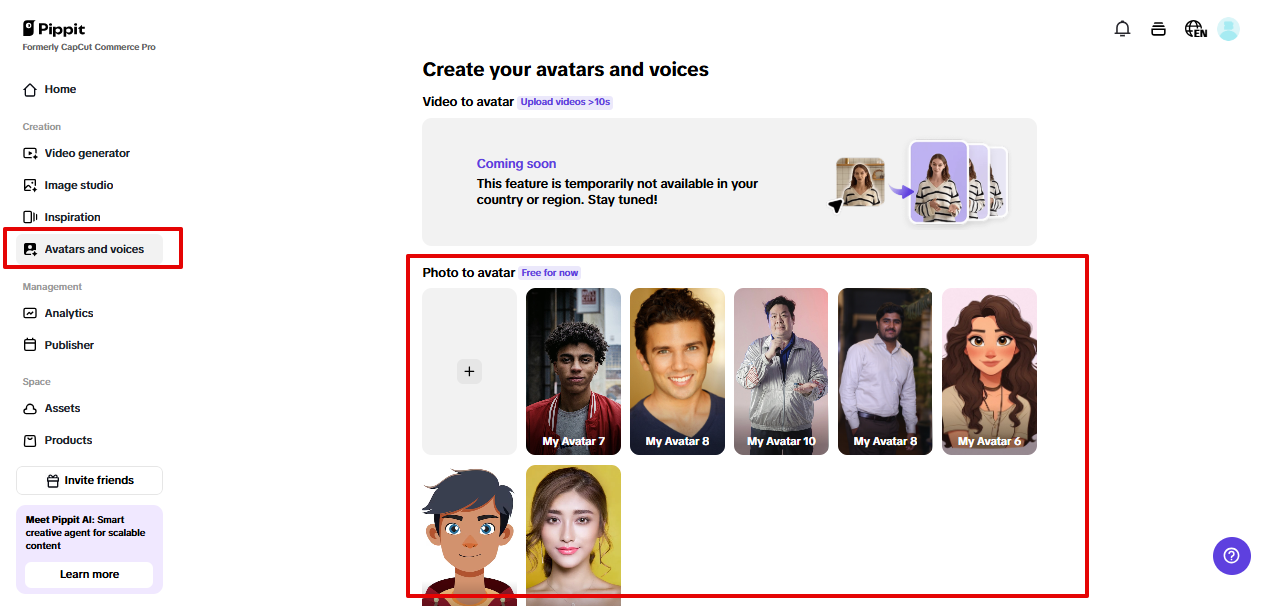1282x606 pixels.
Task: Select the Video generator tool
Action: 85,153
